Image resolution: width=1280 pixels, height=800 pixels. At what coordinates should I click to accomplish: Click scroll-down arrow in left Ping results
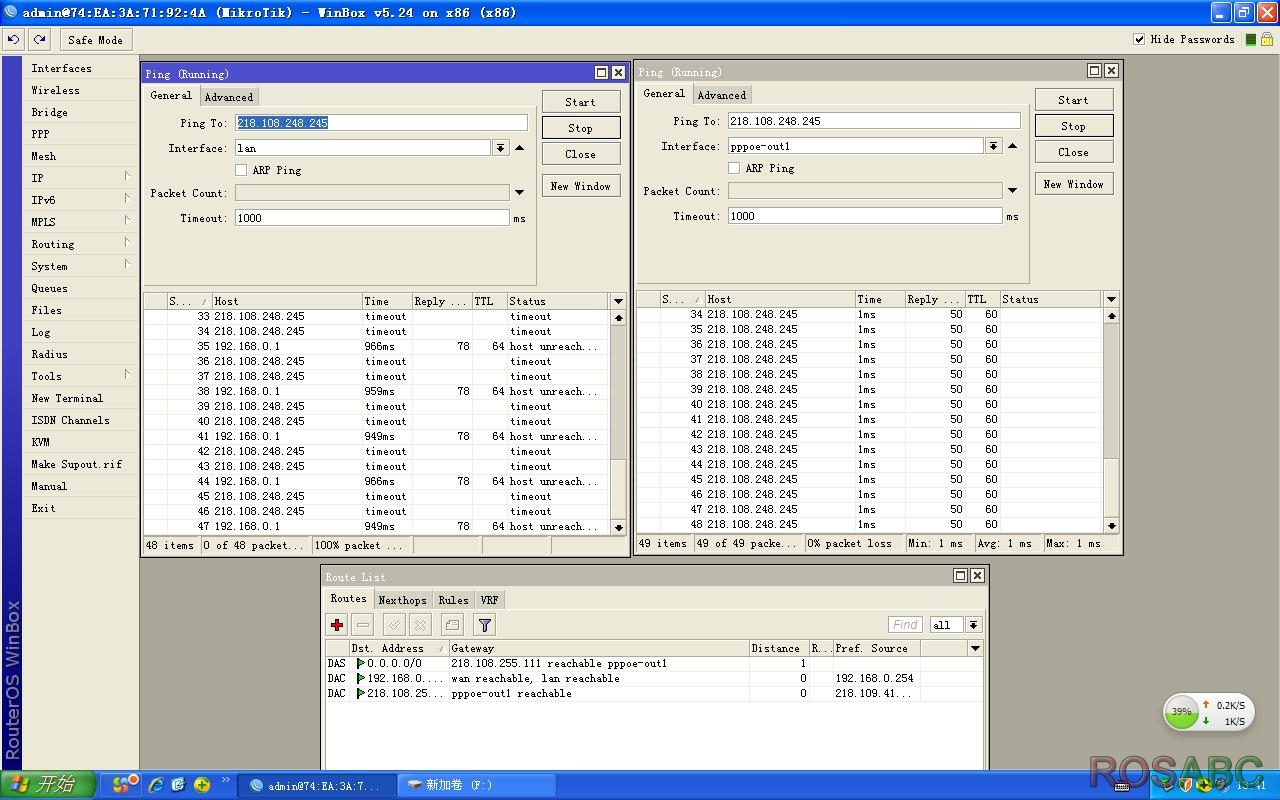(x=618, y=527)
